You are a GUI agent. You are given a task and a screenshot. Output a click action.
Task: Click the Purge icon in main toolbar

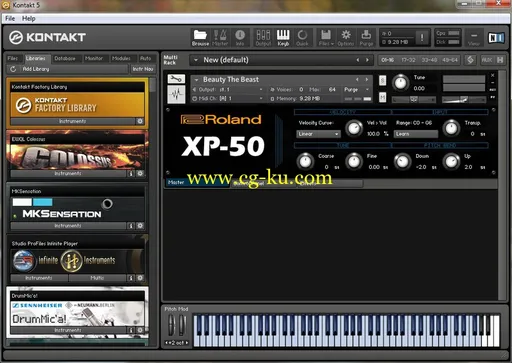point(366,38)
